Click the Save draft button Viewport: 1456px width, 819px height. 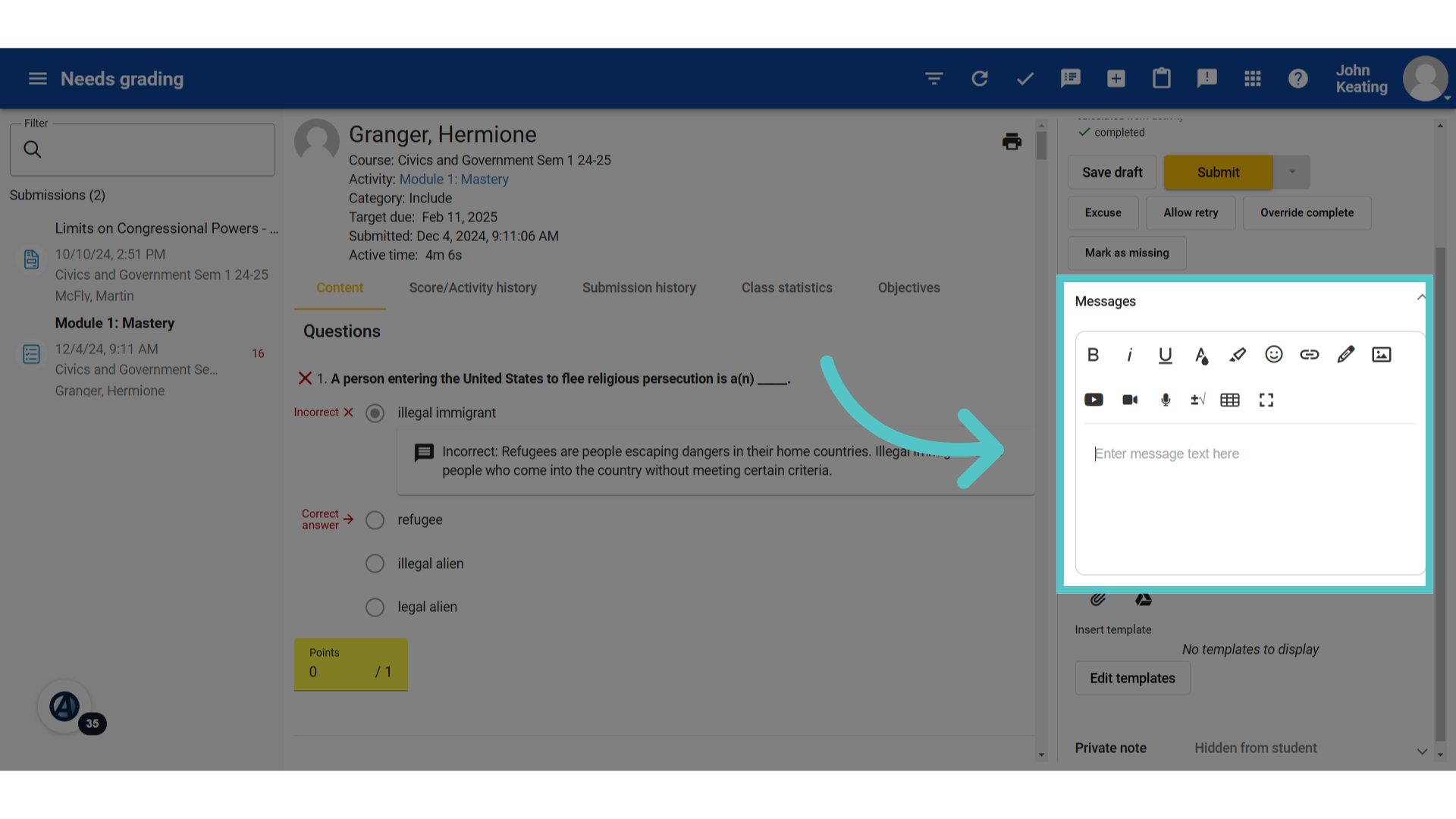coord(1112,172)
